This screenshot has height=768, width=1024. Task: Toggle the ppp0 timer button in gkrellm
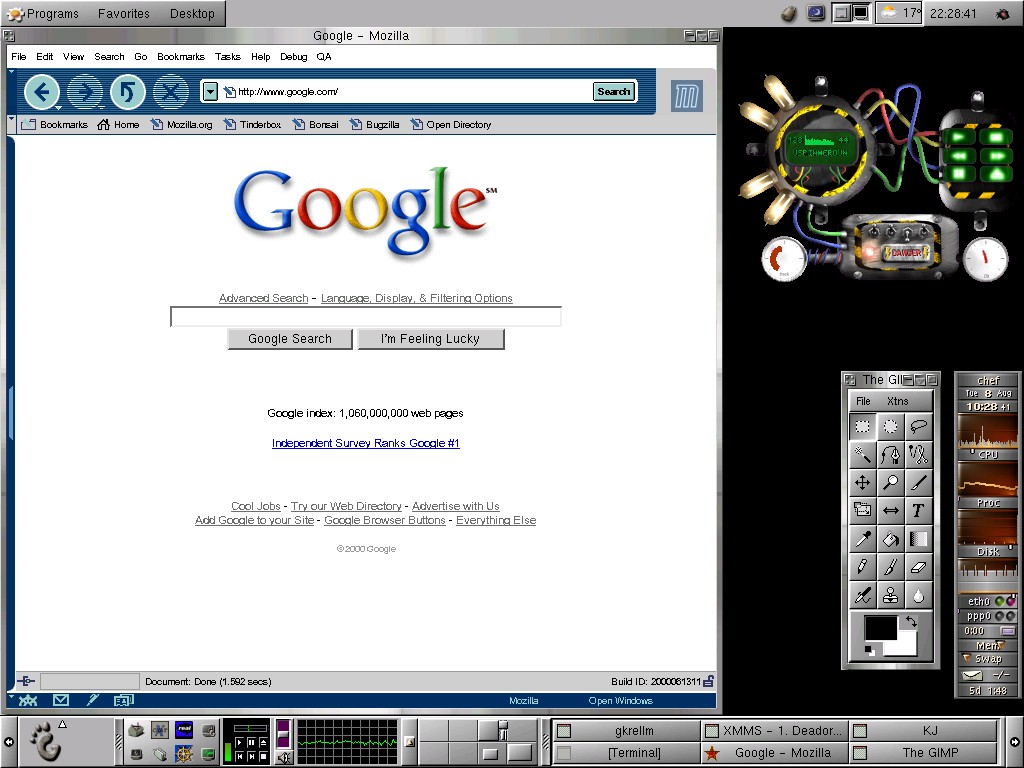pyautogui.click(x=1008, y=631)
